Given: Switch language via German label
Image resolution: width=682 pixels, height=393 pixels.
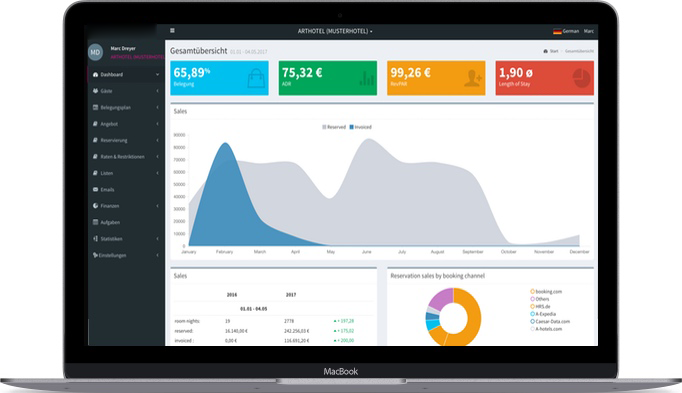Looking at the screenshot, I should coord(571,31).
